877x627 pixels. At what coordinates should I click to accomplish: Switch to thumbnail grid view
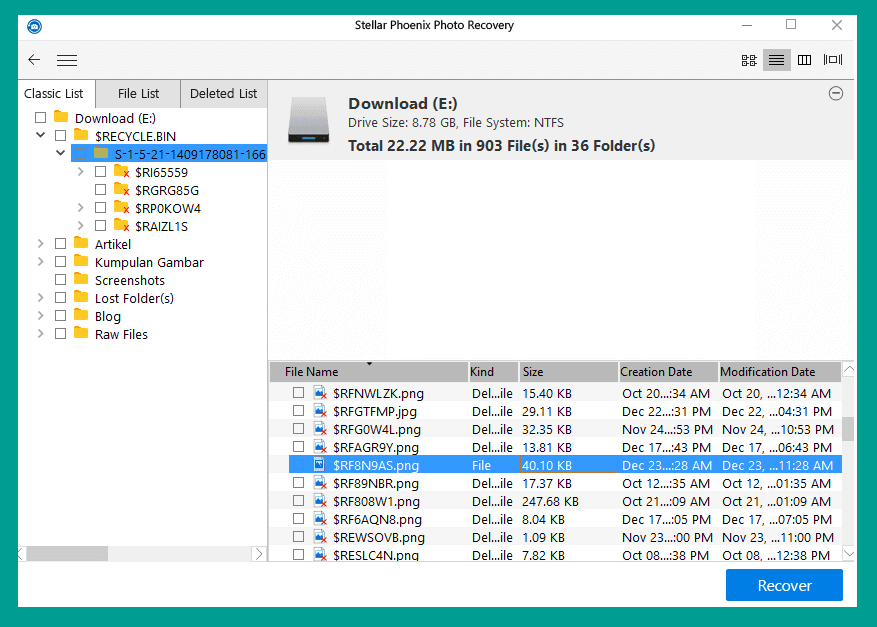pos(748,60)
